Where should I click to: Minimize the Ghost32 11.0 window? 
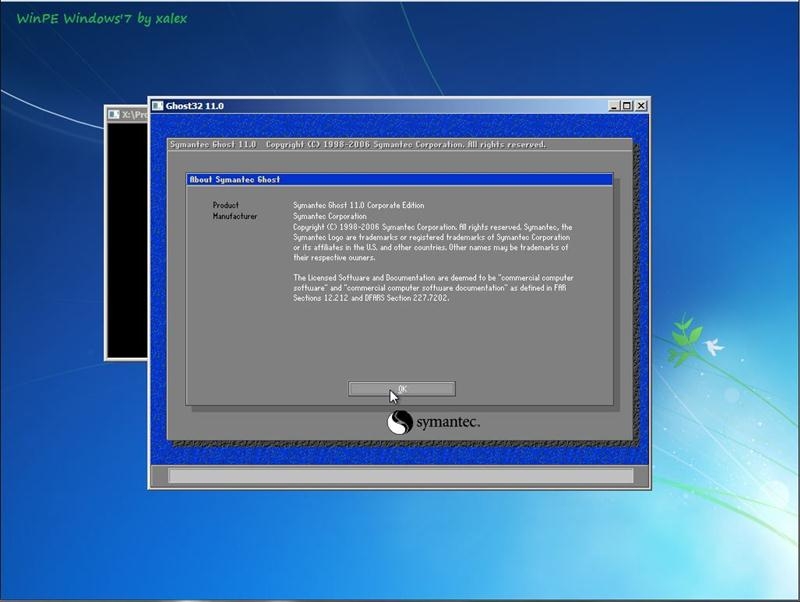click(614, 106)
